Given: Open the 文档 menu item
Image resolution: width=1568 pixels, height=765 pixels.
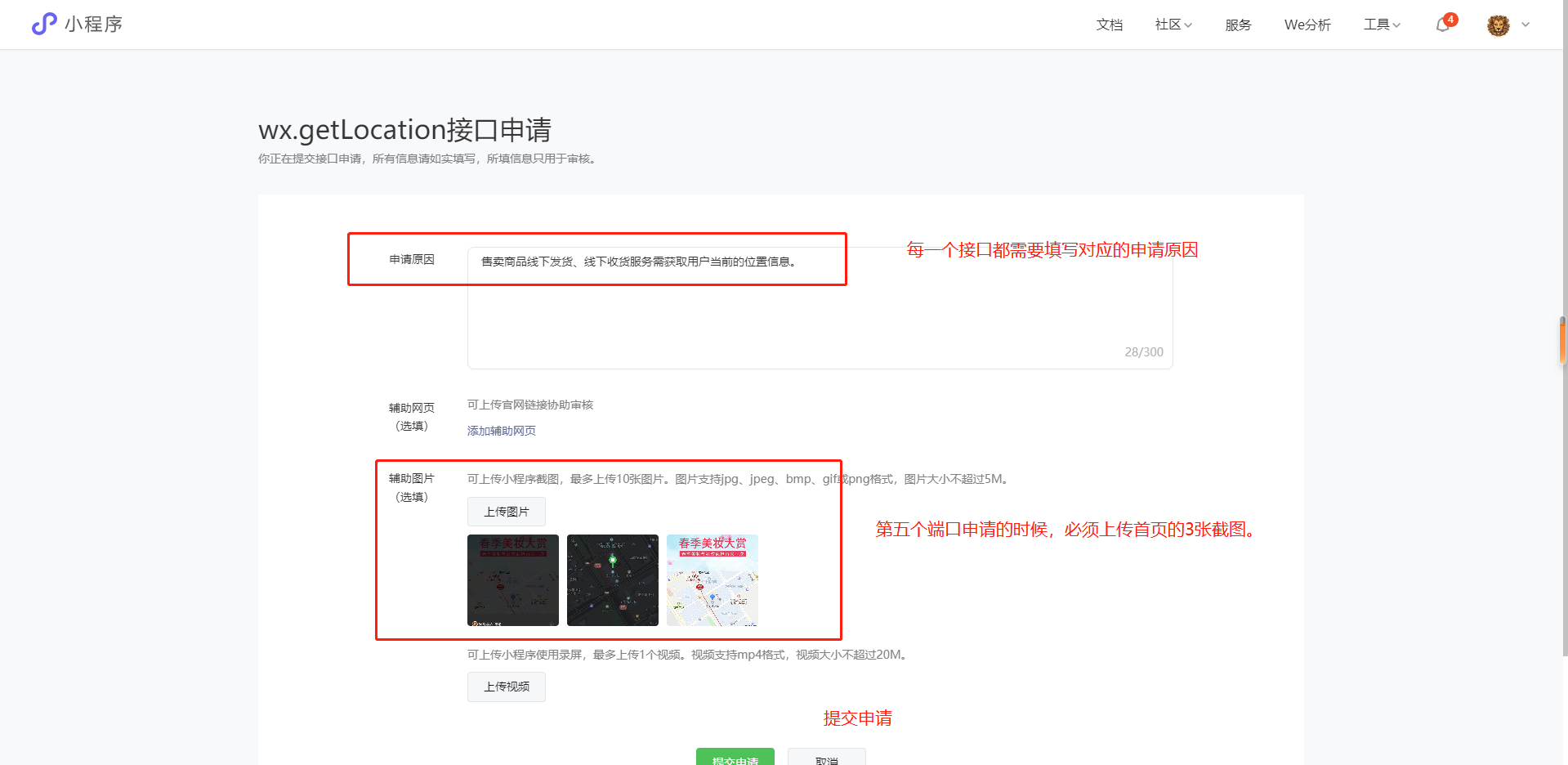Looking at the screenshot, I should click(x=1109, y=25).
